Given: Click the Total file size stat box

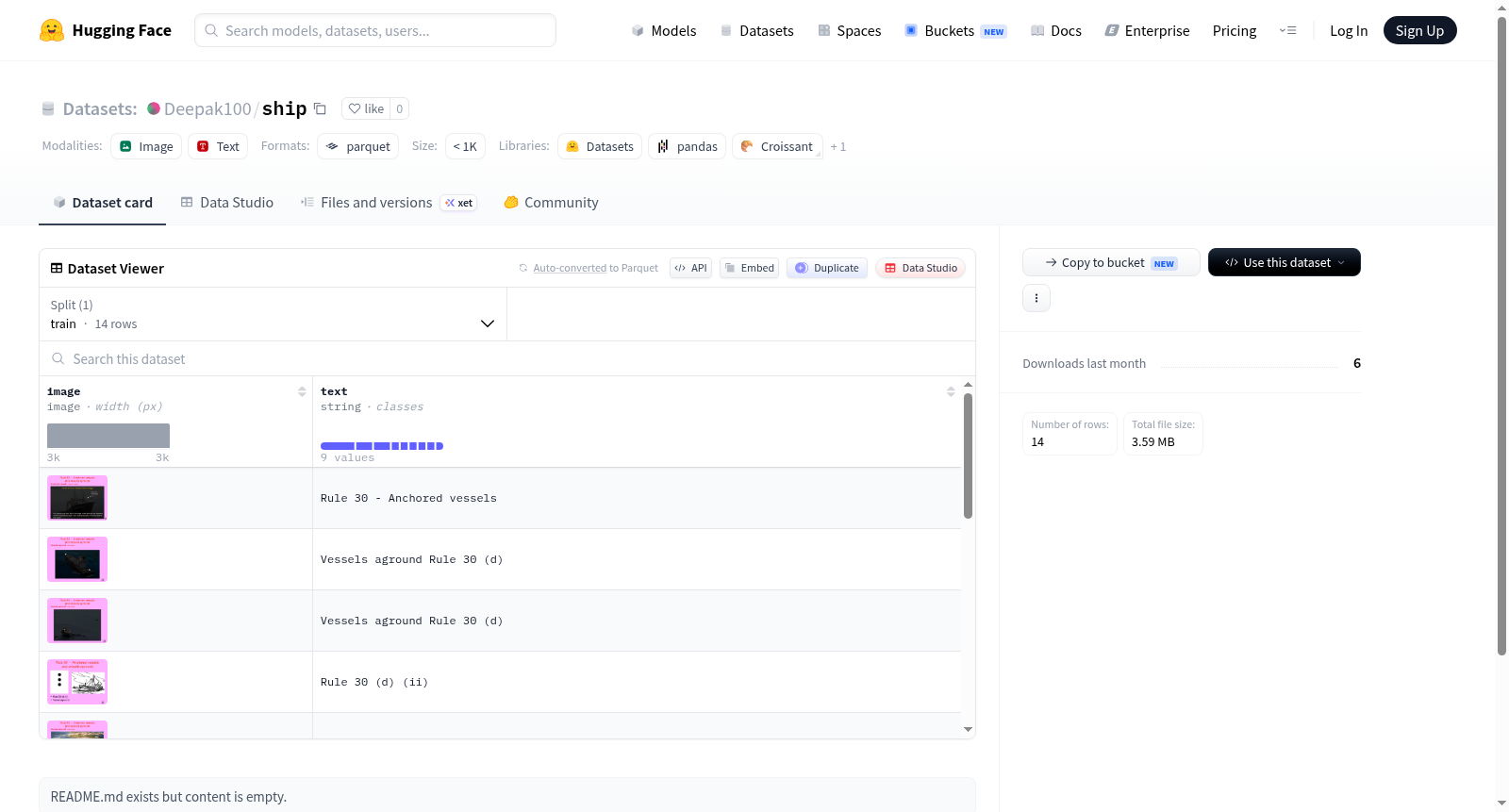Looking at the screenshot, I should tap(1163, 434).
